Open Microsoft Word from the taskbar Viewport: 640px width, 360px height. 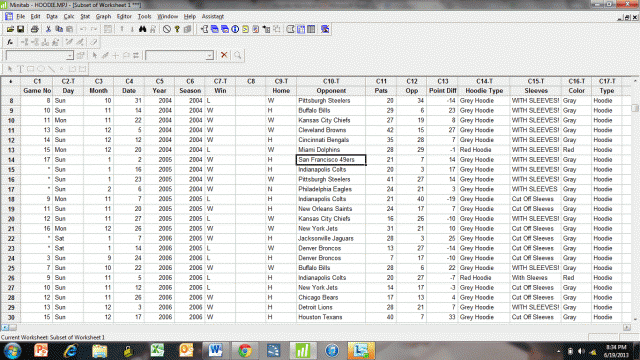pos(215,351)
